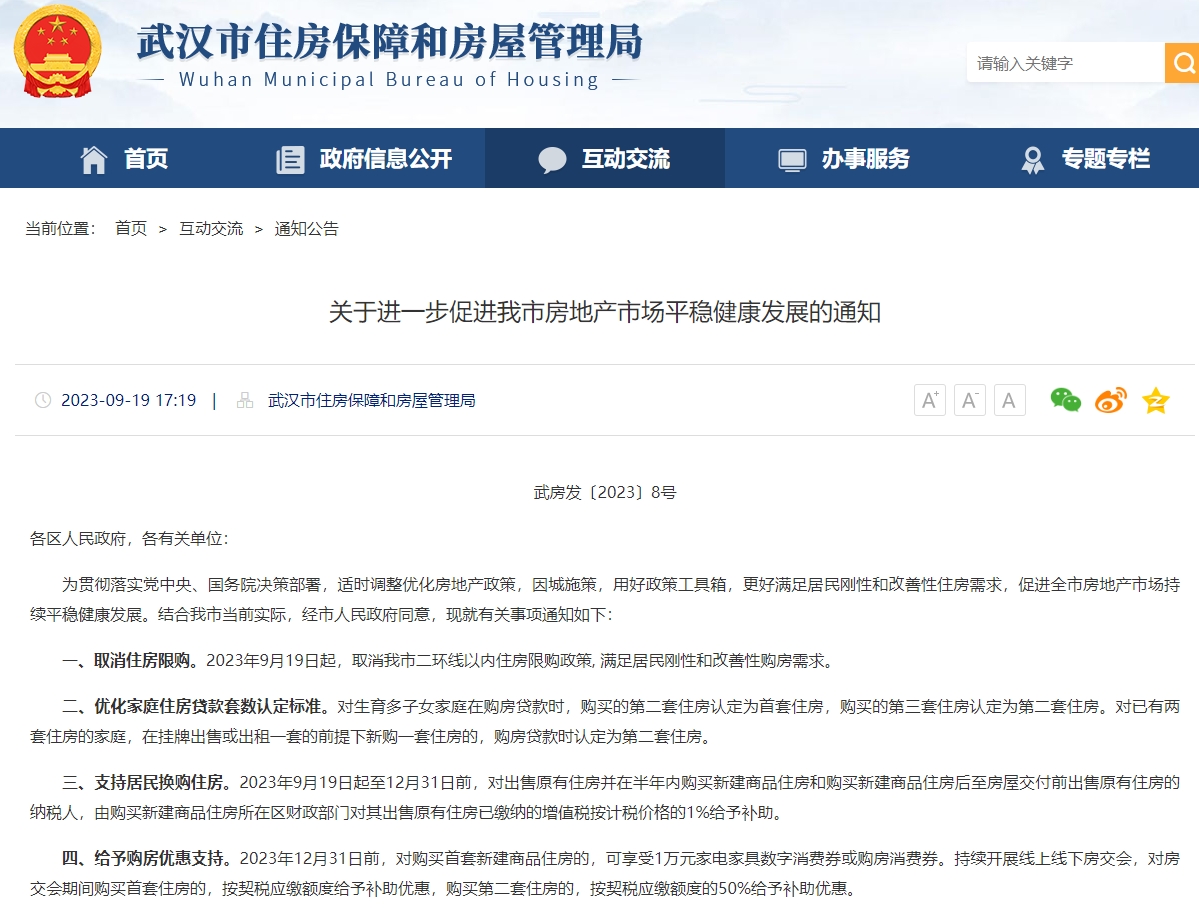Click 通知公告 breadcrumb link
This screenshot has width=1199, height=909.
click(306, 228)
